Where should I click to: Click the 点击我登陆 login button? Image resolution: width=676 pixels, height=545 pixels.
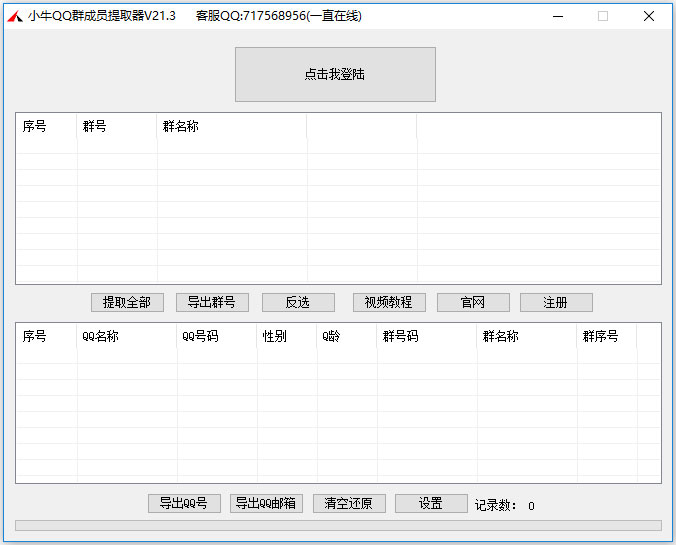pos(335,75)
